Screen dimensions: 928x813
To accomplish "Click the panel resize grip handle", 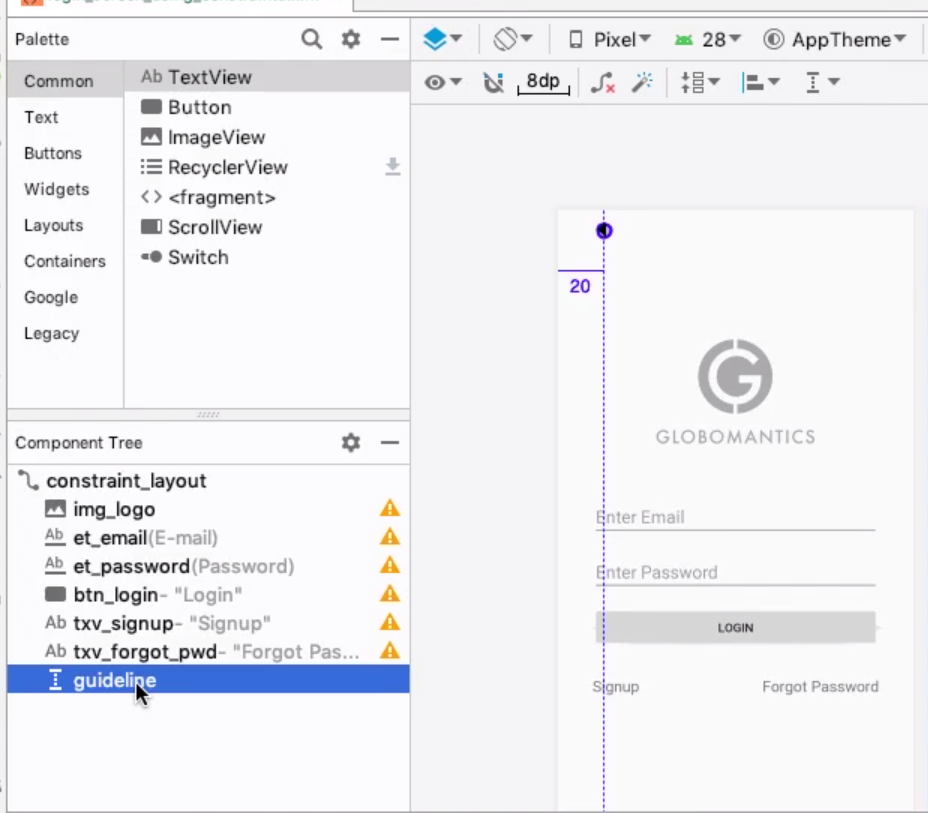I will coord(208,415).
